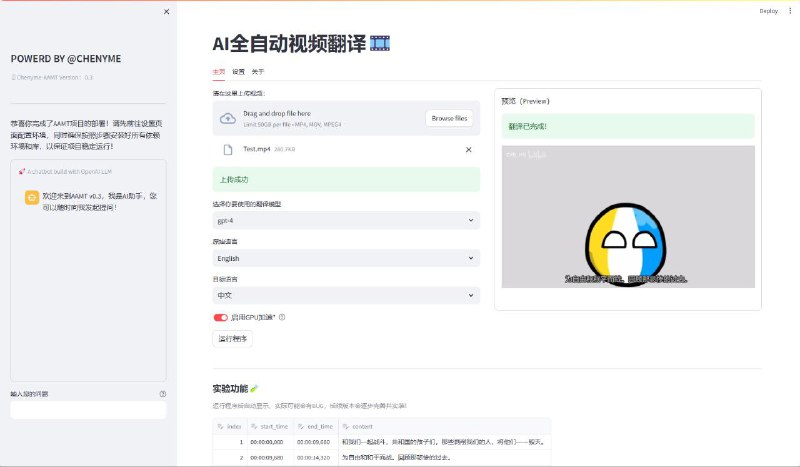800x467 pixels.
Task: Remove the uploaded Test.mp4 file
Action: click(x=468, y=150)
